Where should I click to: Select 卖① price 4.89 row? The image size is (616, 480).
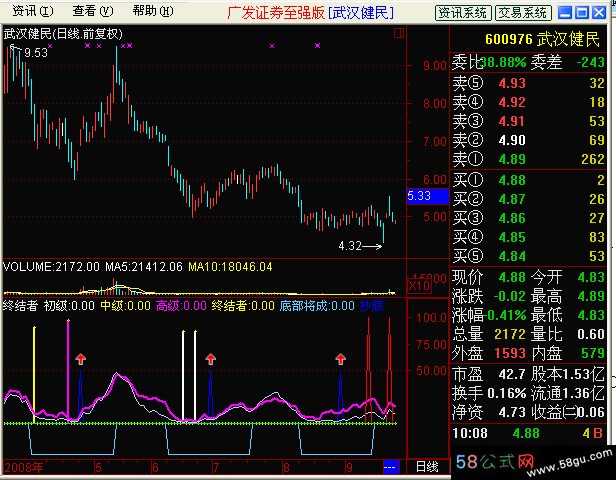coord(528,159)
